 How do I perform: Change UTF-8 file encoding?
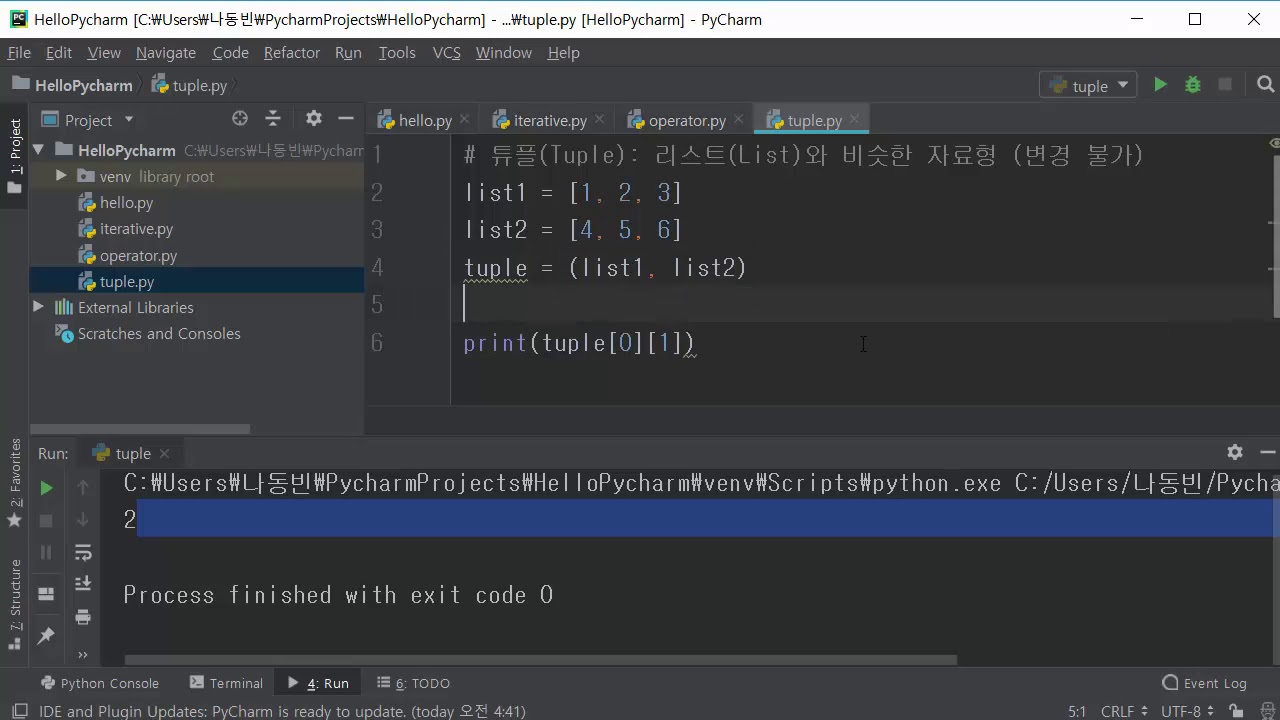pos(1187,711)
